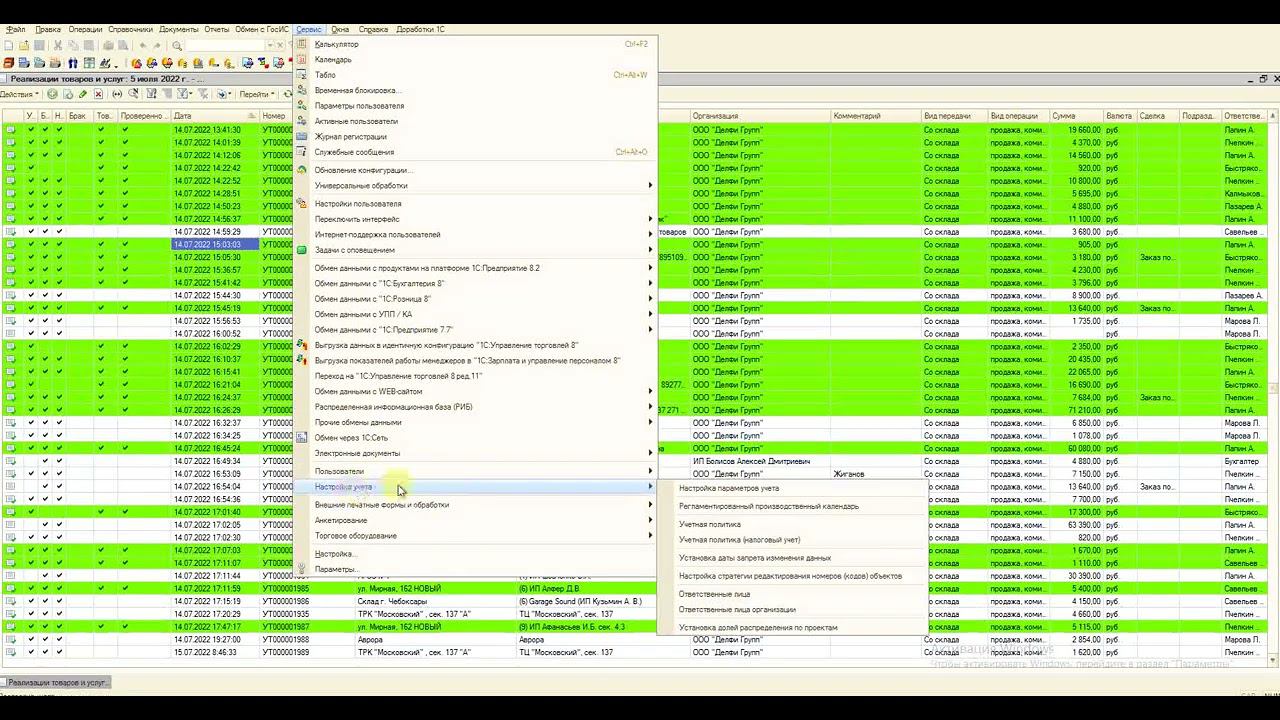The image size is (1280, 720).
Task: Expand Обмен данными с УПП / КА submenu
Action: 476,314
